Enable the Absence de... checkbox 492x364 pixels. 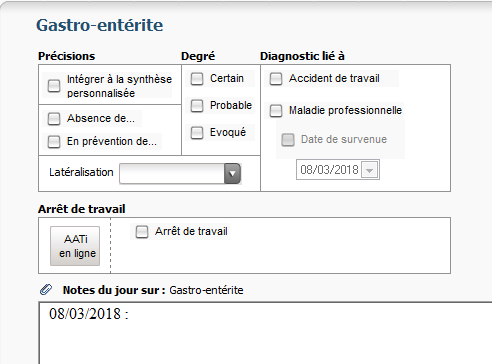[54, 118]
